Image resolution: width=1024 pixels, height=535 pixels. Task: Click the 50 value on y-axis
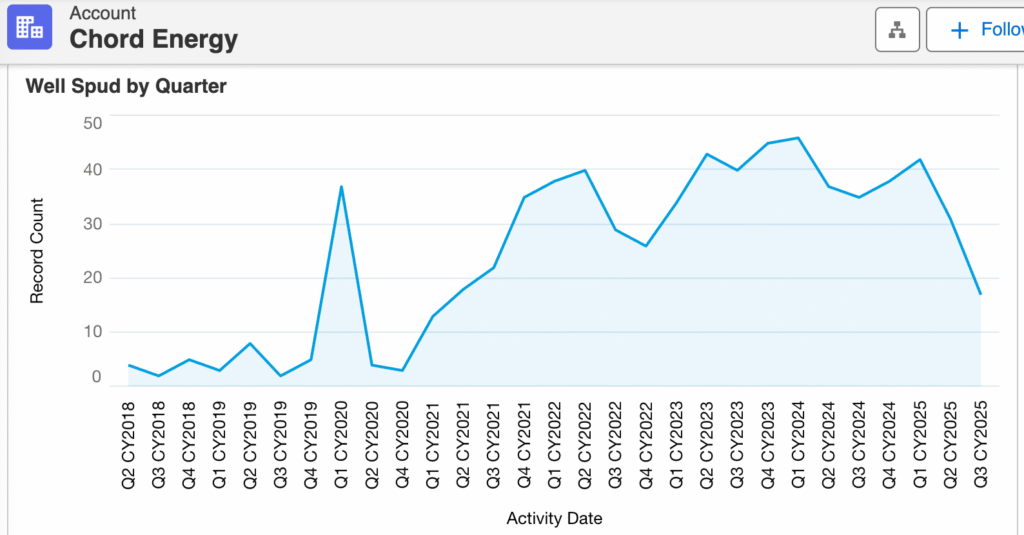click(93, 123)
